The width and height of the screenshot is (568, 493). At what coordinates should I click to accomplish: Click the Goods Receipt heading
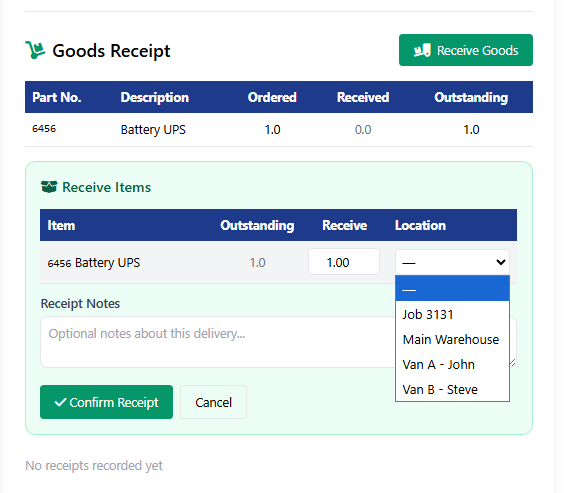(x=111, y=50)
